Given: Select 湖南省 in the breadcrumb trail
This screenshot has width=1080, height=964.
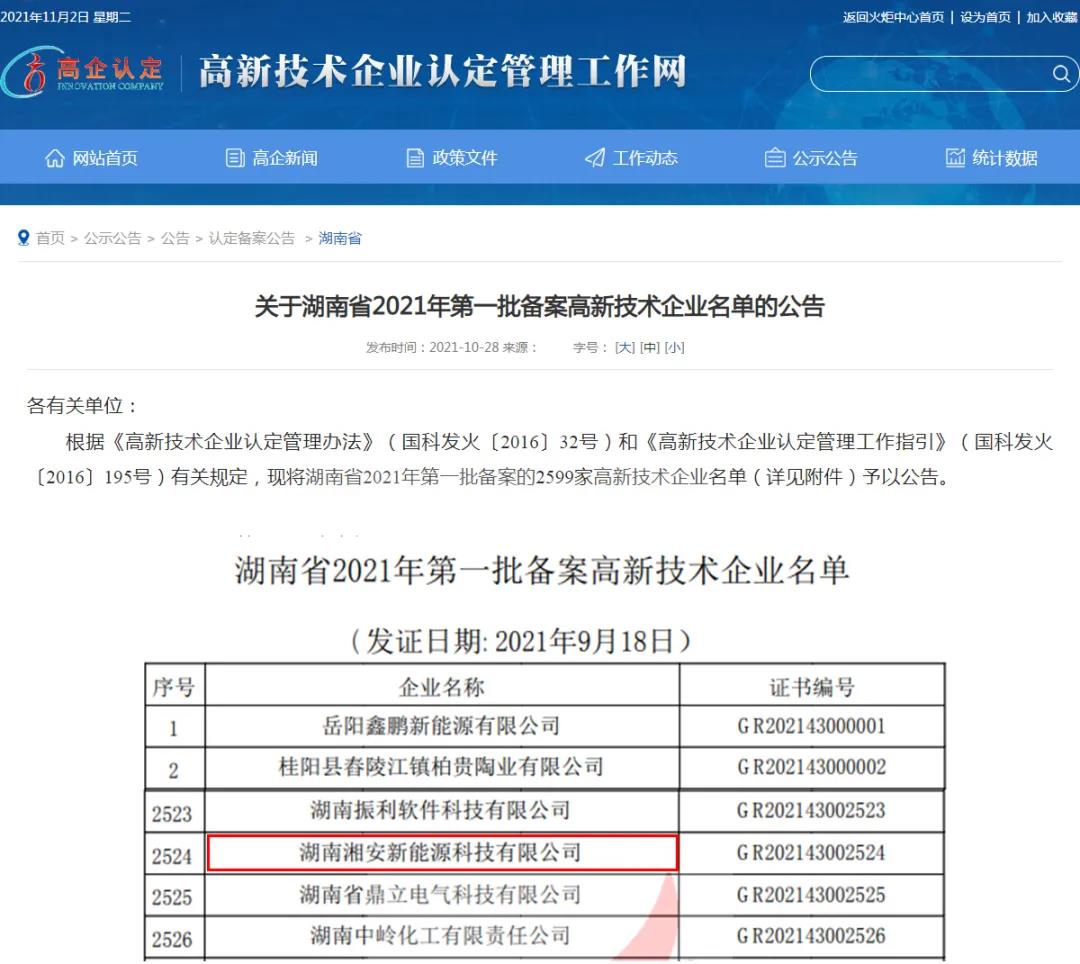Looking at the screenshot, I should (x=339, y=238).
